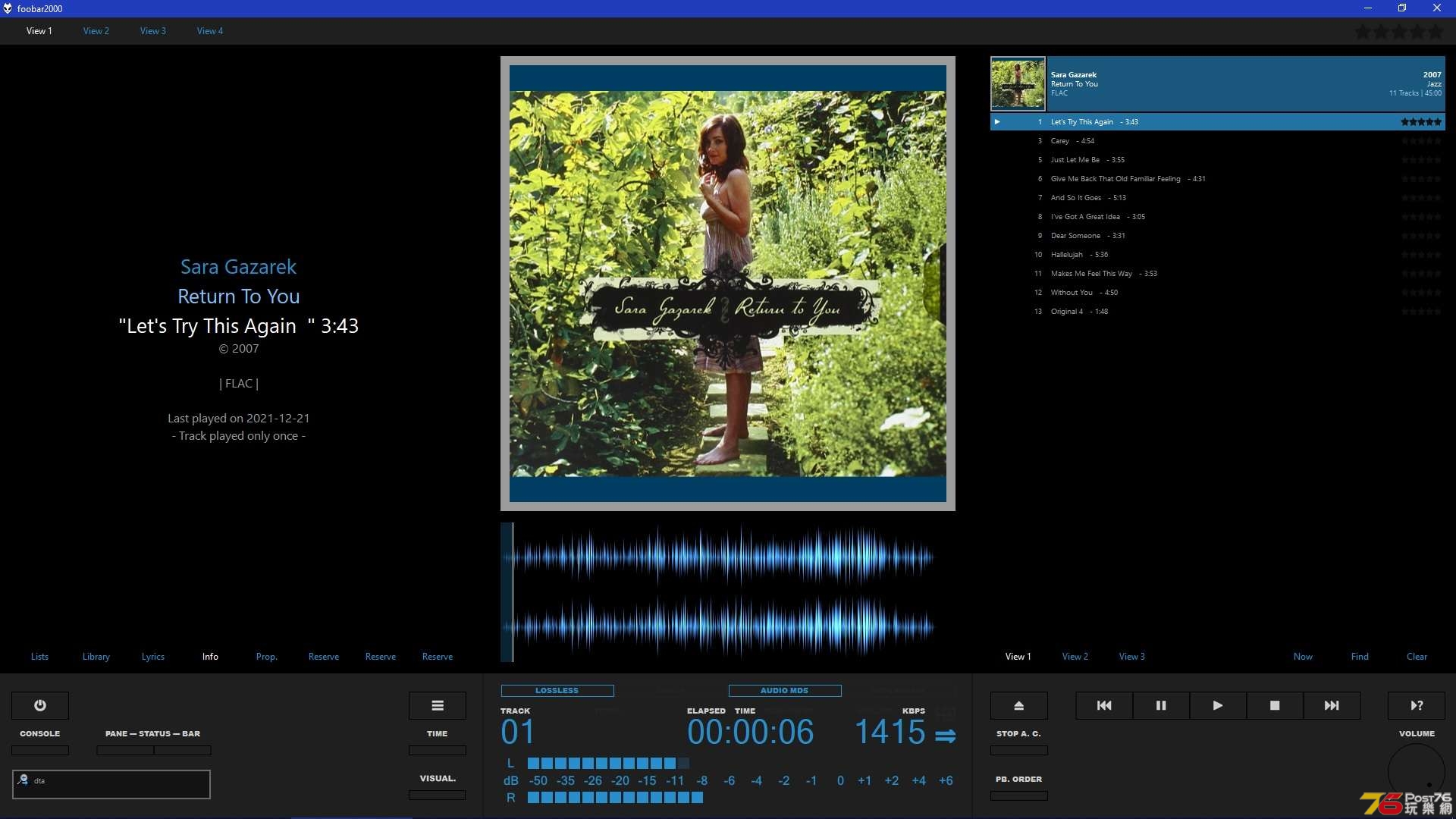
Task: Click the star rating on Let's Try This Again
Action: coord(1421,121)
